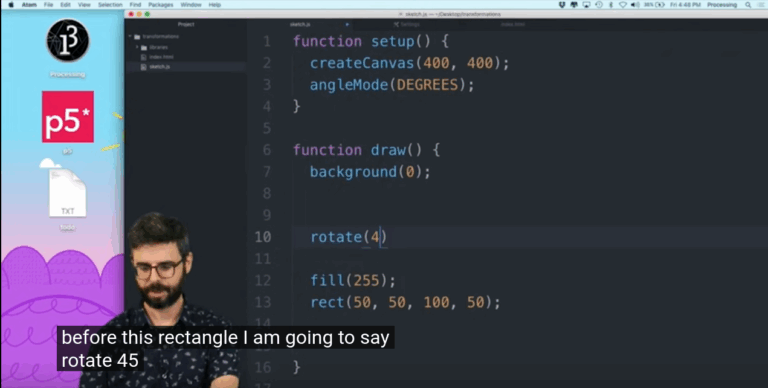Switch to the index.html tab
Screen dimensions: 768x388
[x=513, y=24]
